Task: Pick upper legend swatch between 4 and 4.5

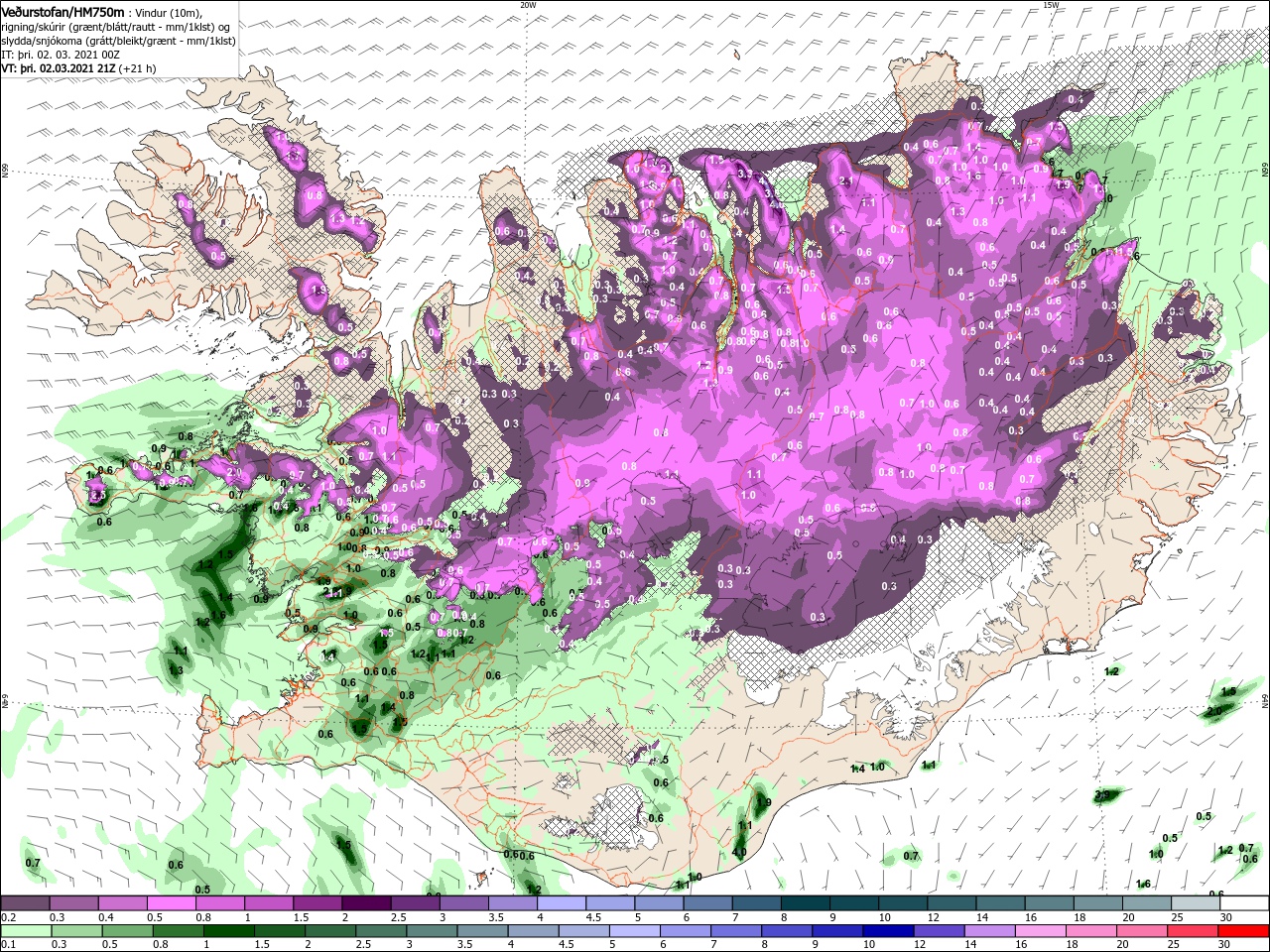Action: (x=561, y=902)
